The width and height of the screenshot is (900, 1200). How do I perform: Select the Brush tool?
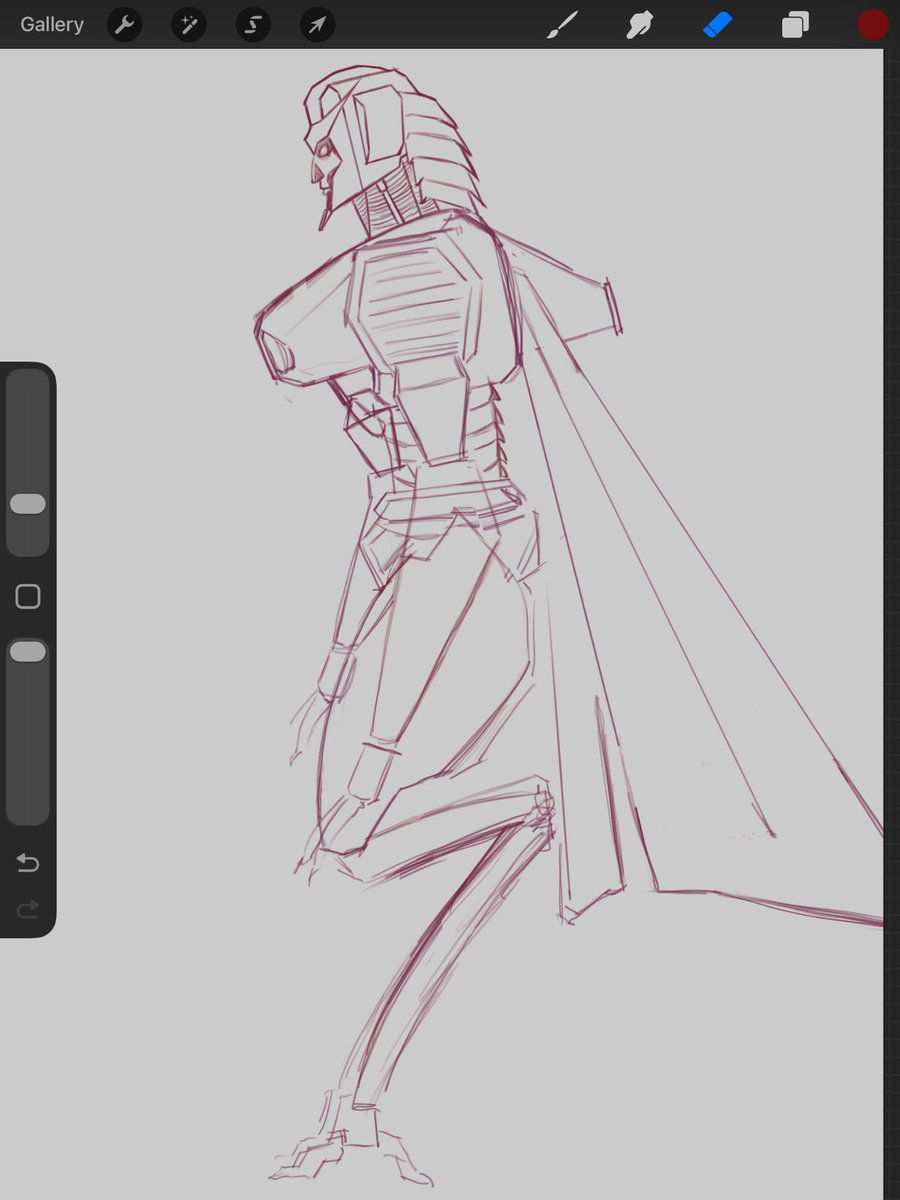tap(563, 24)
